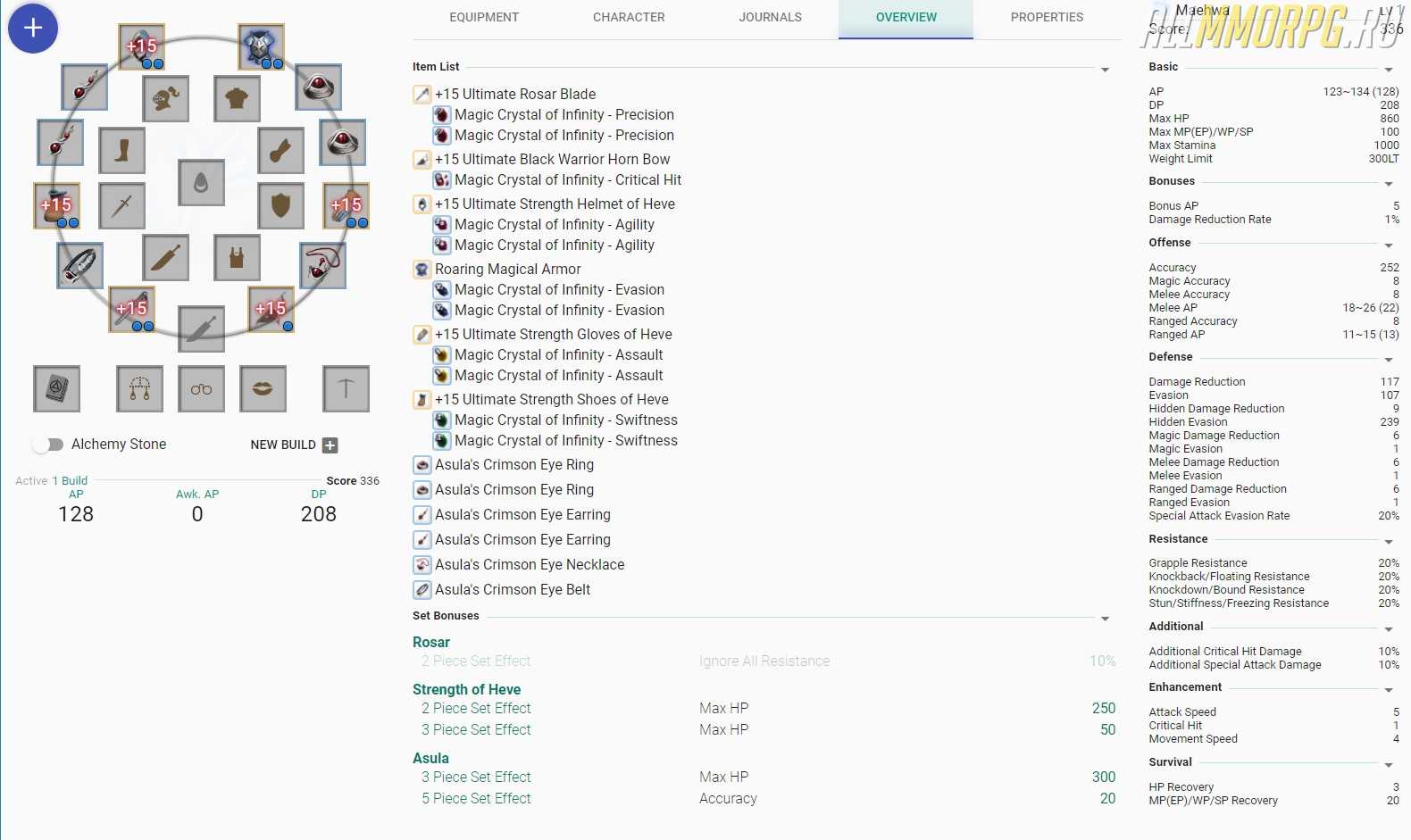Click +15 Ultimate Rosar Blade entry

click(x=515, y=94)
